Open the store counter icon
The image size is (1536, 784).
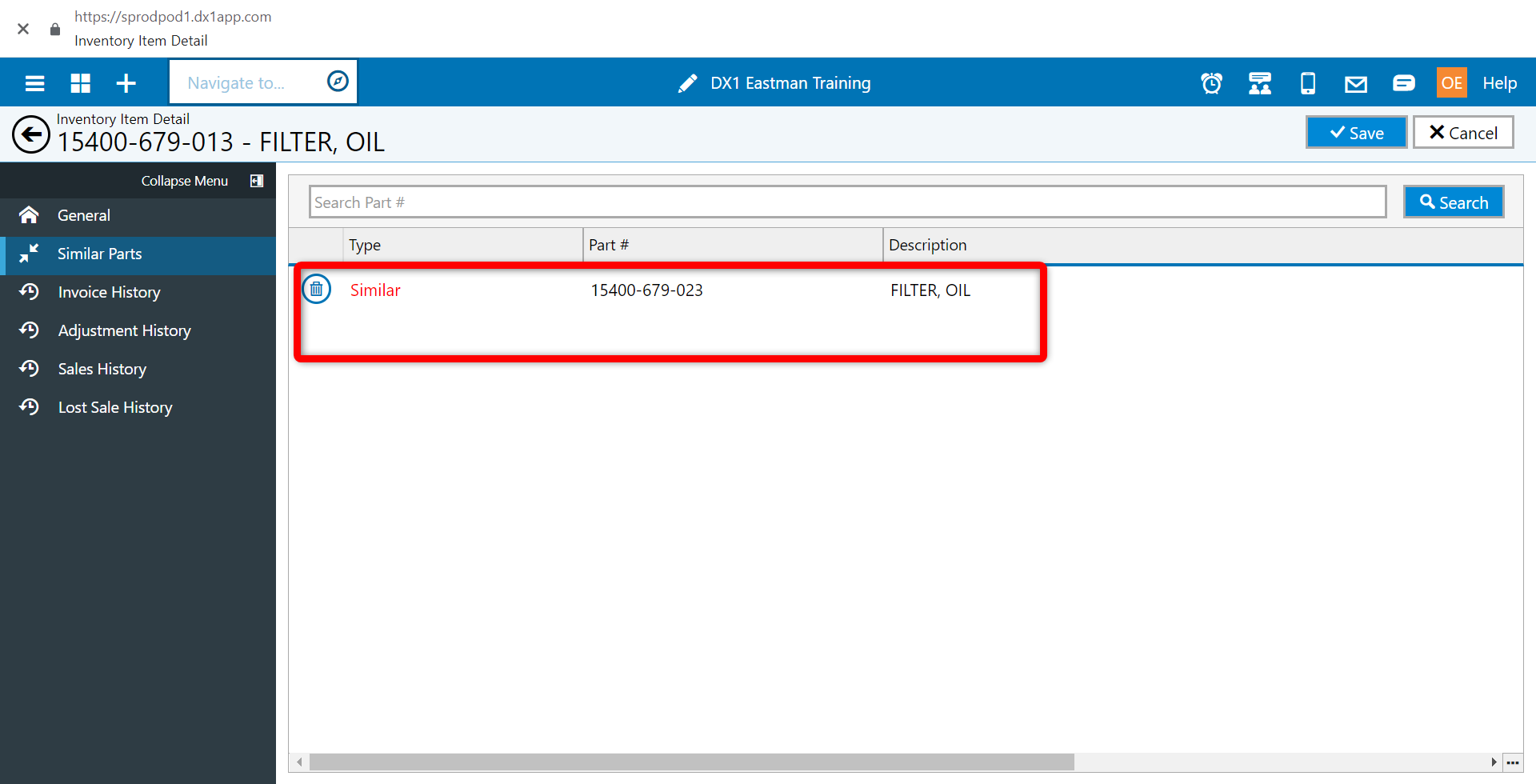click(x=1260, y=83)
